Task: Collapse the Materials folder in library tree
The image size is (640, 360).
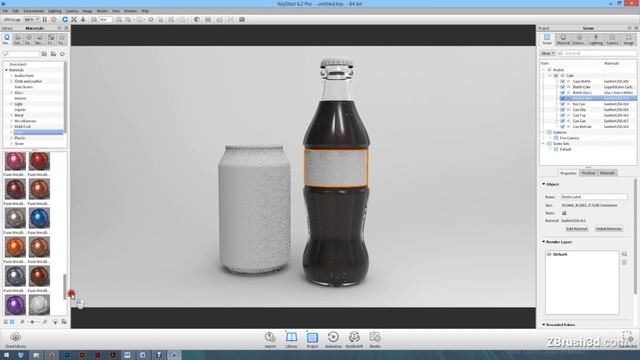Action: [x=7, y=70]
